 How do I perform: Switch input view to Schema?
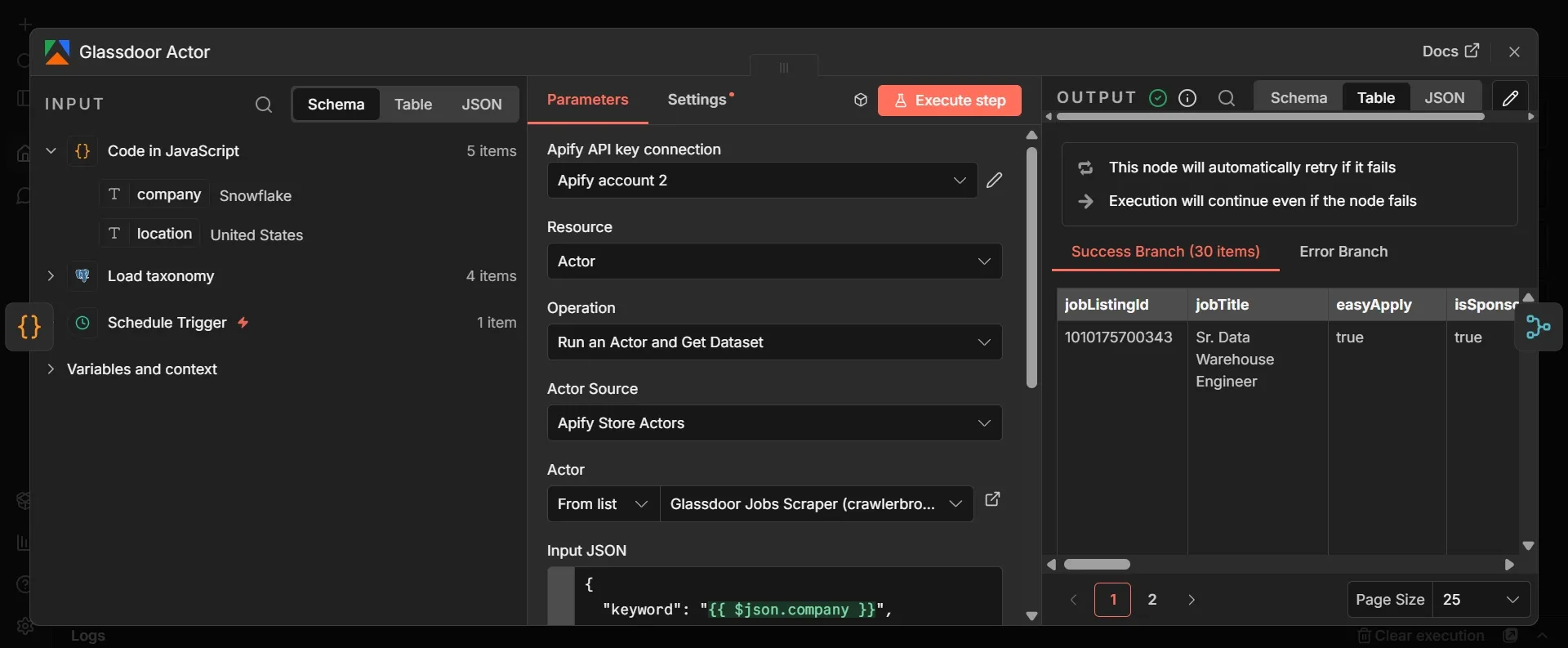tap(336, 105)
